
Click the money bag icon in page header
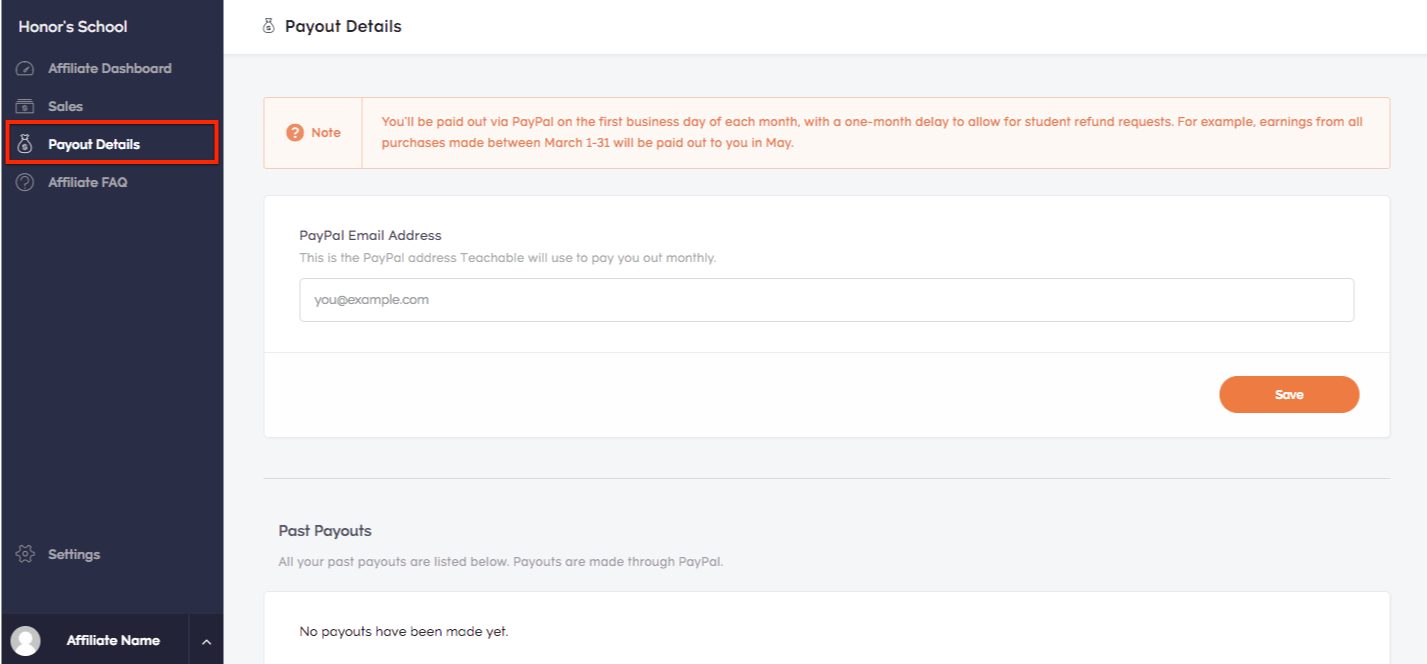(x=268, y=27)
